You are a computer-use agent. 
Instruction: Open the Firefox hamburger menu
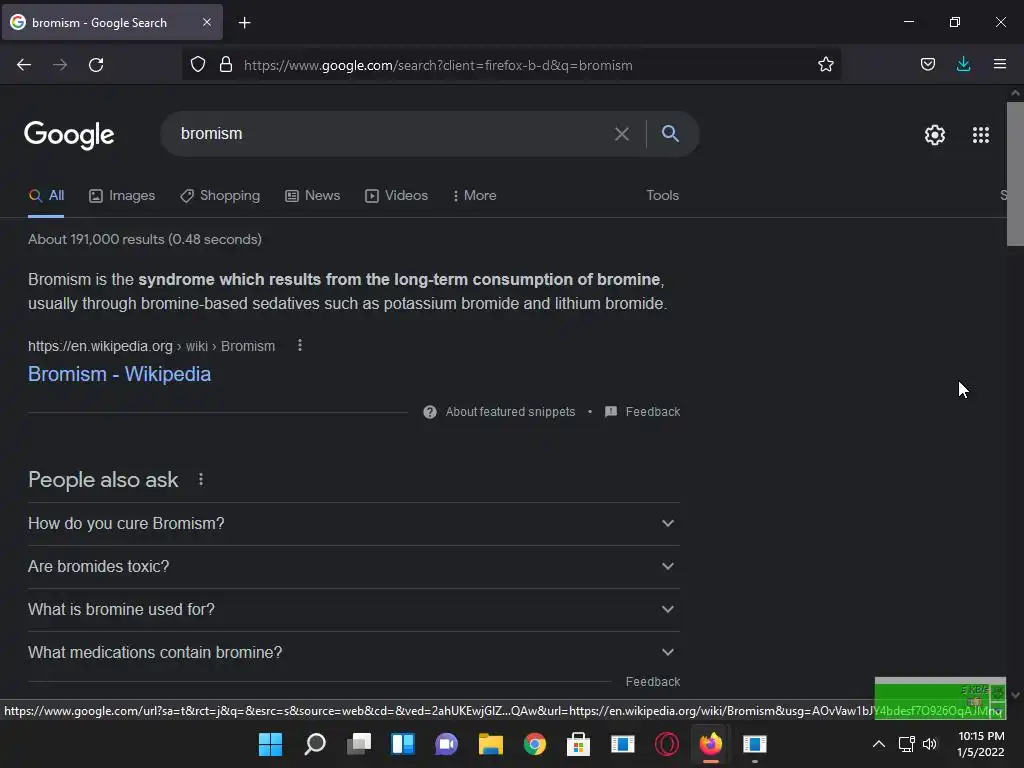(x=1000, y=64)
